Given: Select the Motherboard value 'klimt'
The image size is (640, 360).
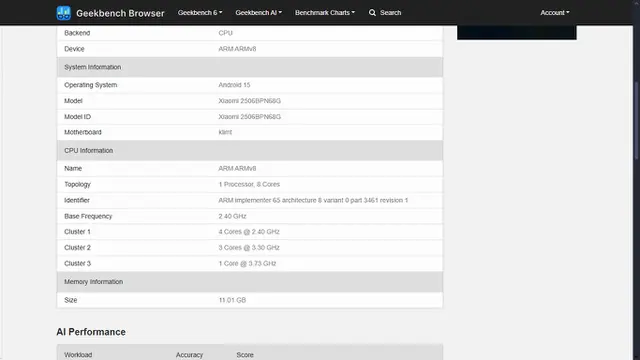Looking at the screenshot, I should (x=225, y=132).
